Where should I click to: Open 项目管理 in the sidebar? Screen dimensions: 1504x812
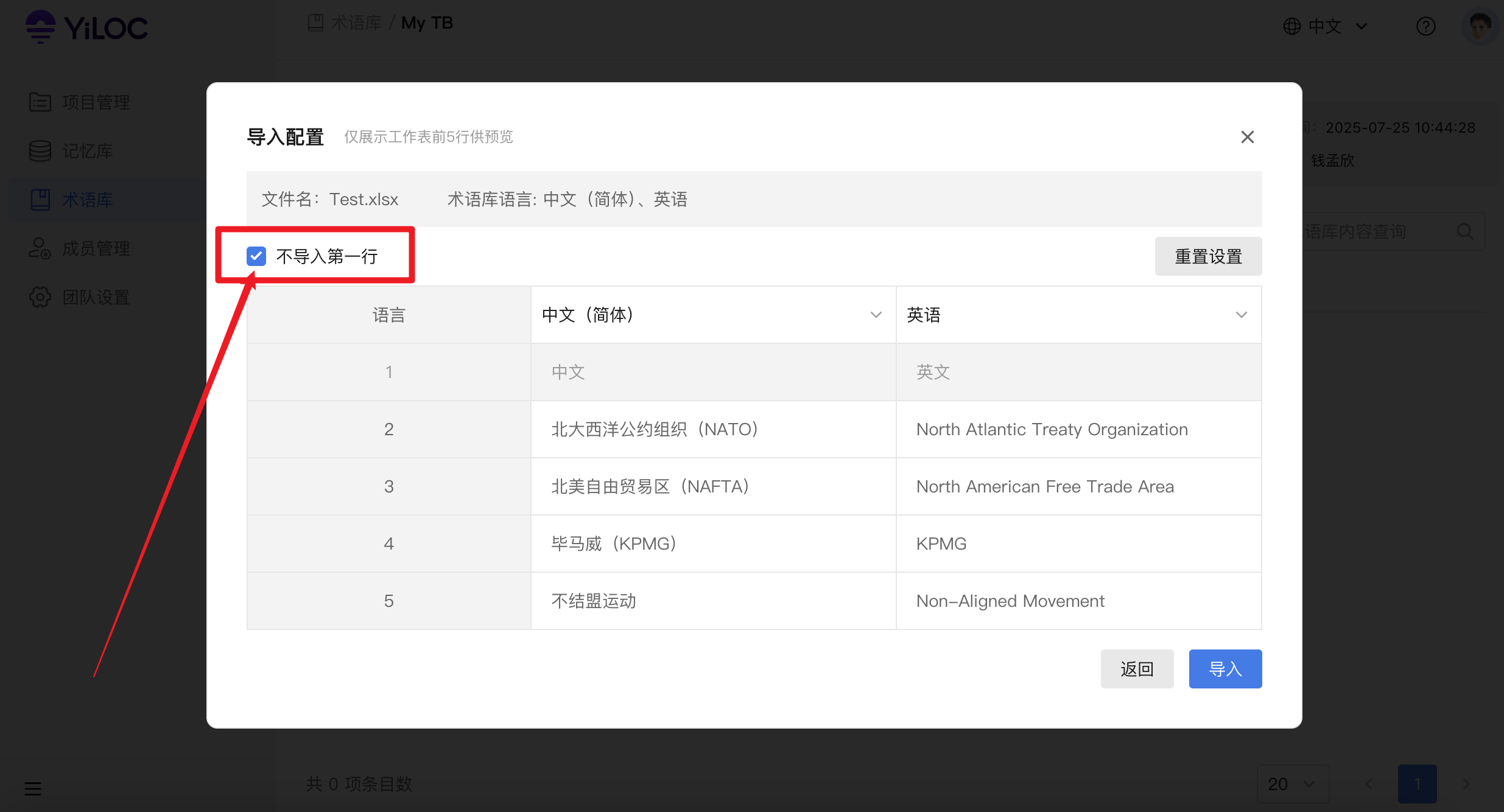click(x=96, y=102)
